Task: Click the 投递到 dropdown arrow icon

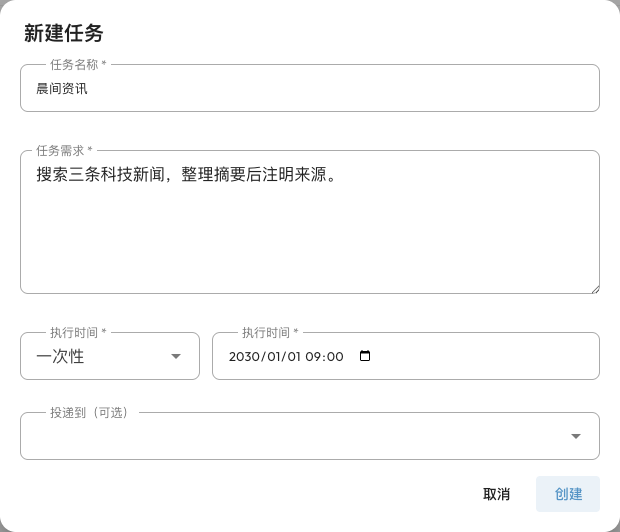Action: [x=576, y=436]
